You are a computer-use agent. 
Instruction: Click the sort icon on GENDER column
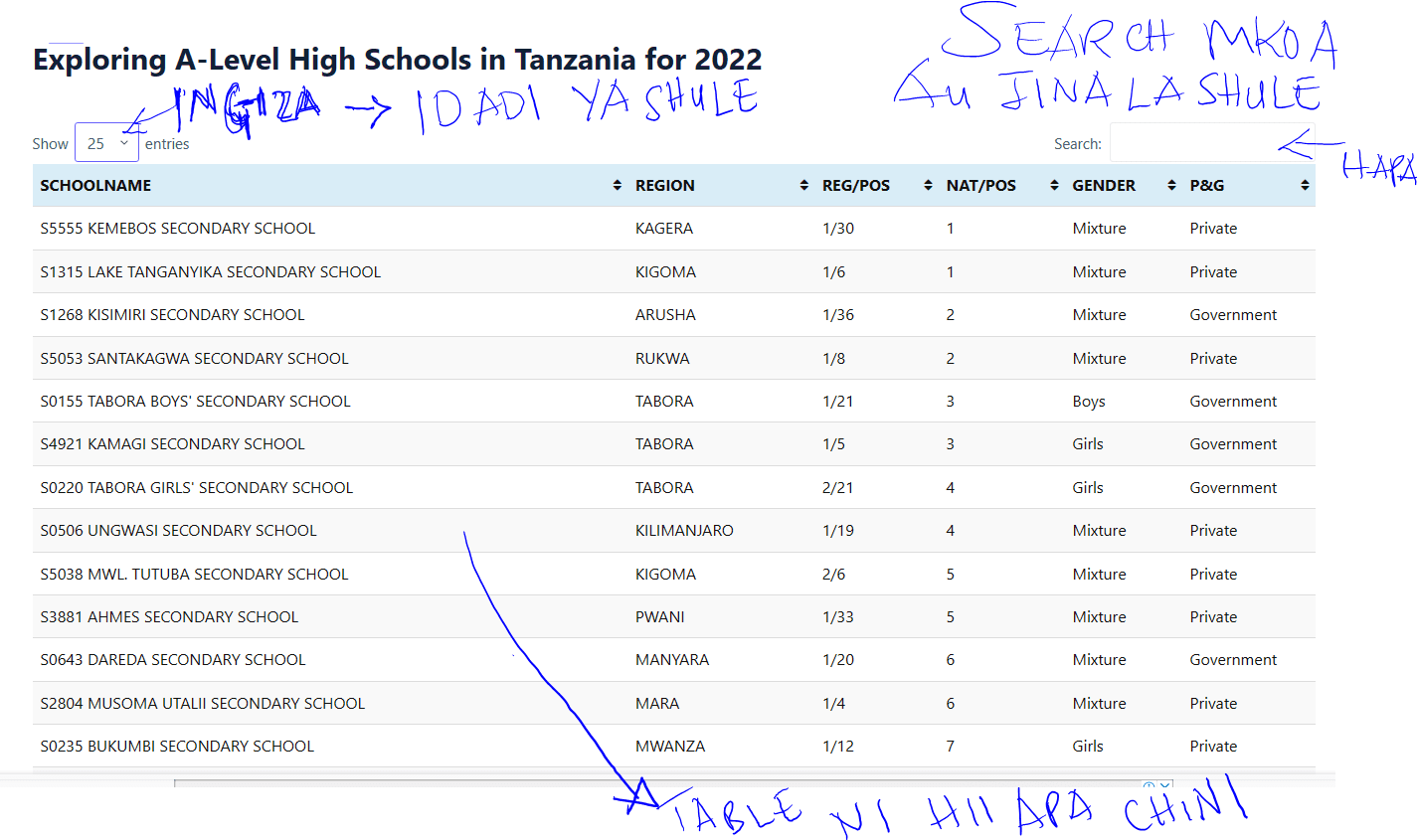pos(1169,185)
